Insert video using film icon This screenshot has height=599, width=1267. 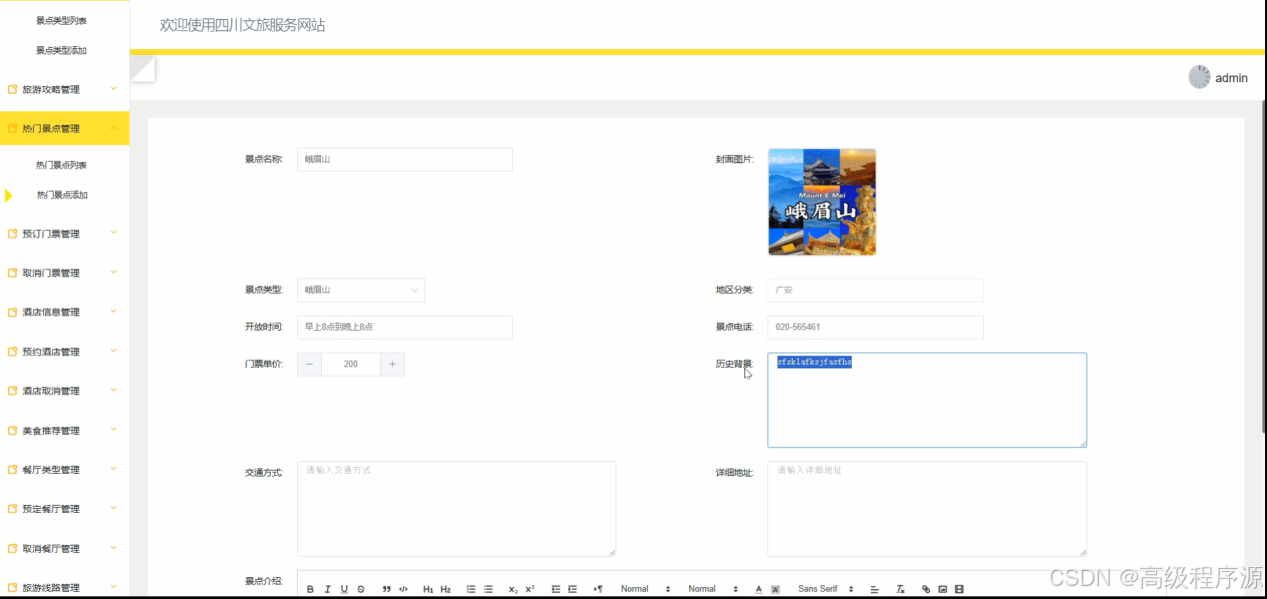point(959,589)
